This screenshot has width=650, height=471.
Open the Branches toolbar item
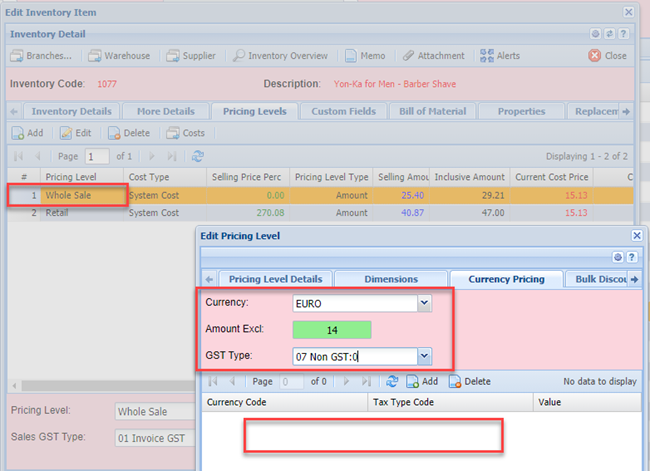[x=41, y=56]
